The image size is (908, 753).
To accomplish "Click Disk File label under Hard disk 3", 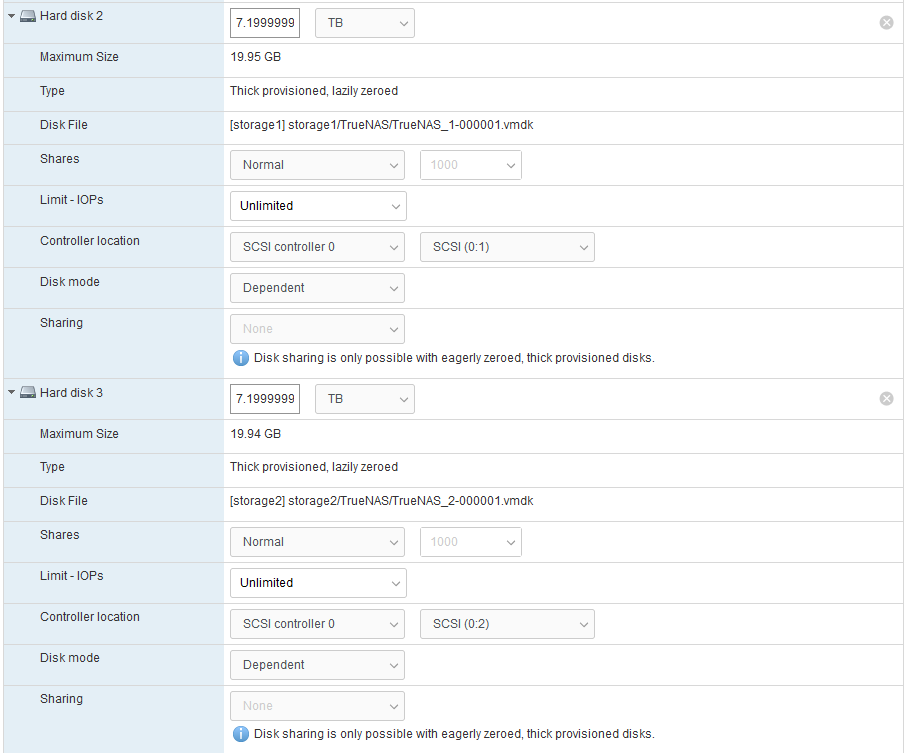I will pos(64,501).
